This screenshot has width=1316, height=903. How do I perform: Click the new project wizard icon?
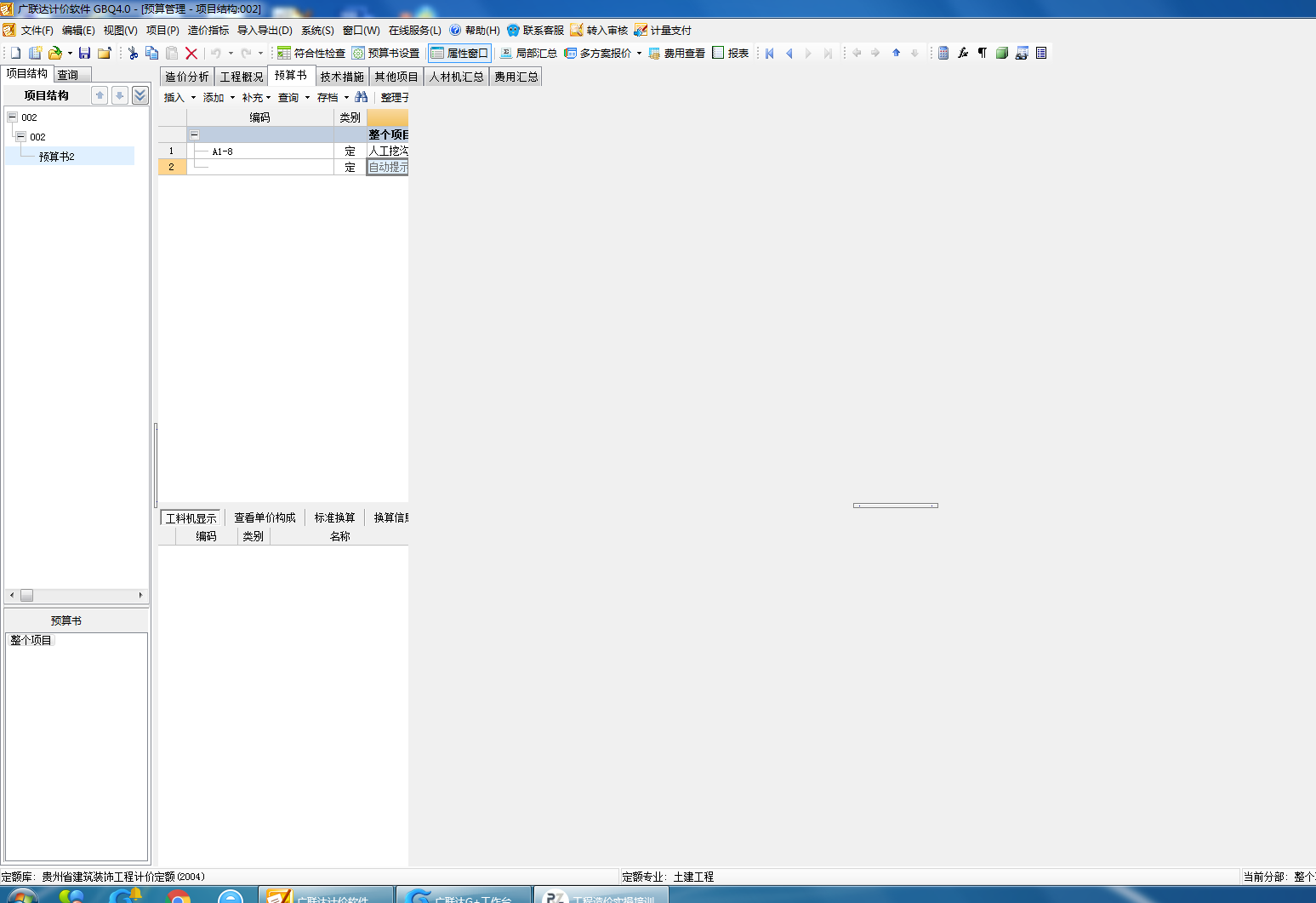click(35, 53)
